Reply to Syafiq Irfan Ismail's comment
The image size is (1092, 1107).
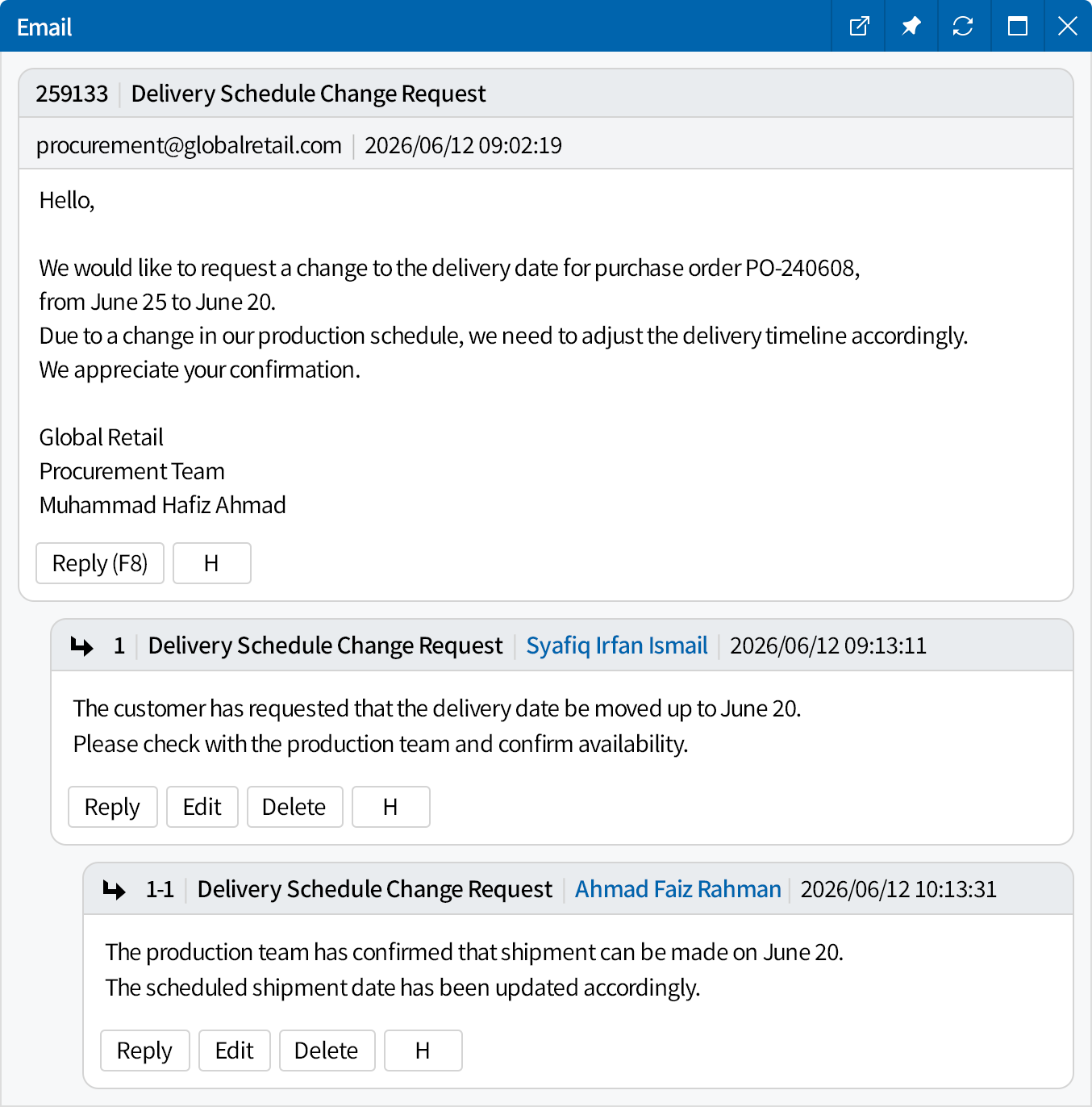(x=113, y=807)
